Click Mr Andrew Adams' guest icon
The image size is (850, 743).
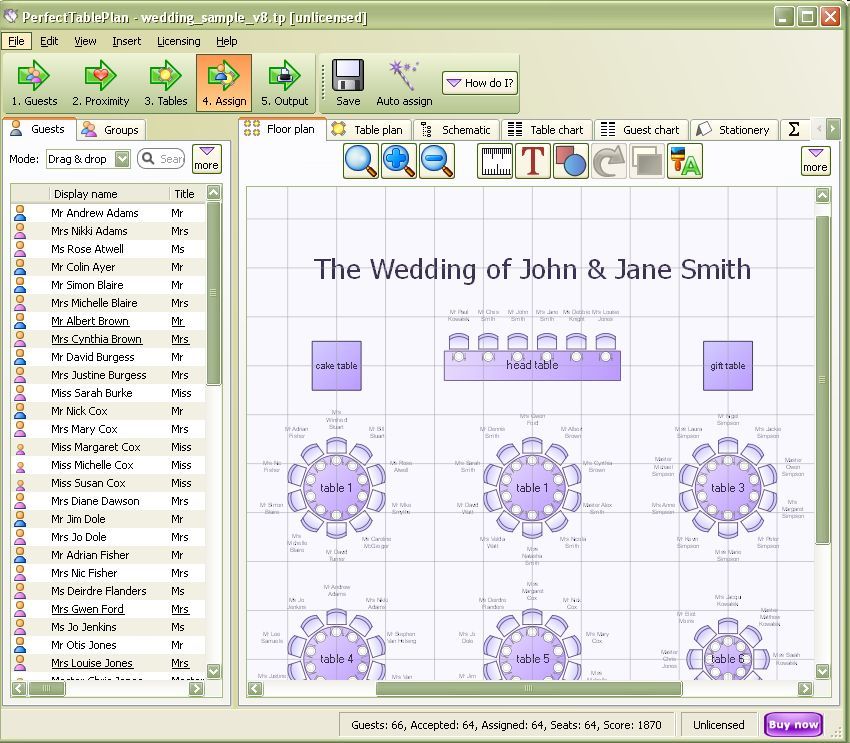pos(20,213)
